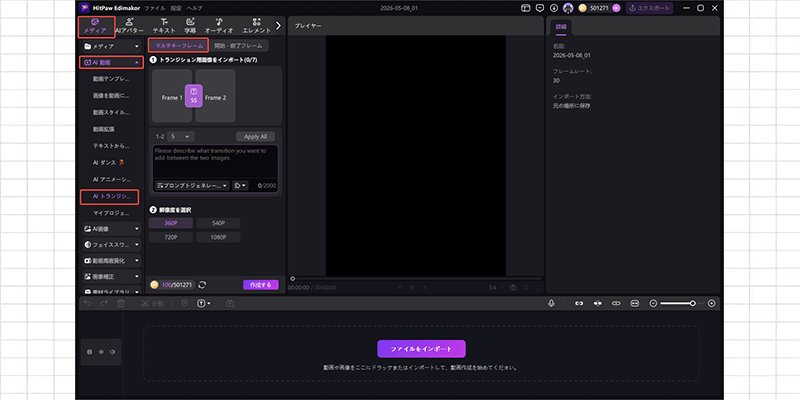This screenshot has height=400, width=800.
Task: Open the 詳細 details tab
Action: coord(561,27)
